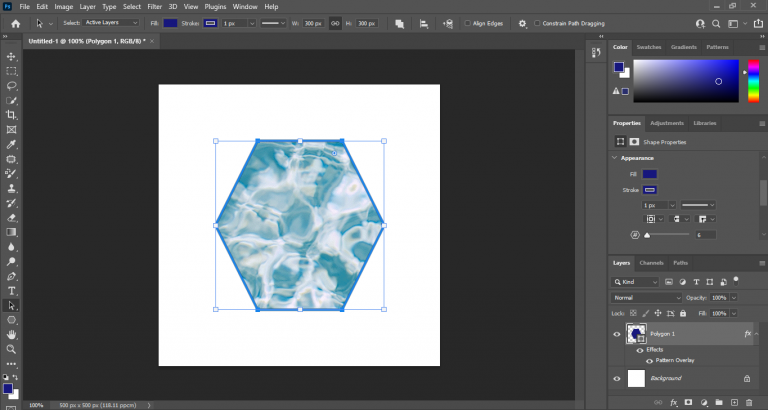Image resolution: width=768 pixels, height=410 pixels.
Task: Click the Fill color swatch in Properties
Action: tap(650, 174)
